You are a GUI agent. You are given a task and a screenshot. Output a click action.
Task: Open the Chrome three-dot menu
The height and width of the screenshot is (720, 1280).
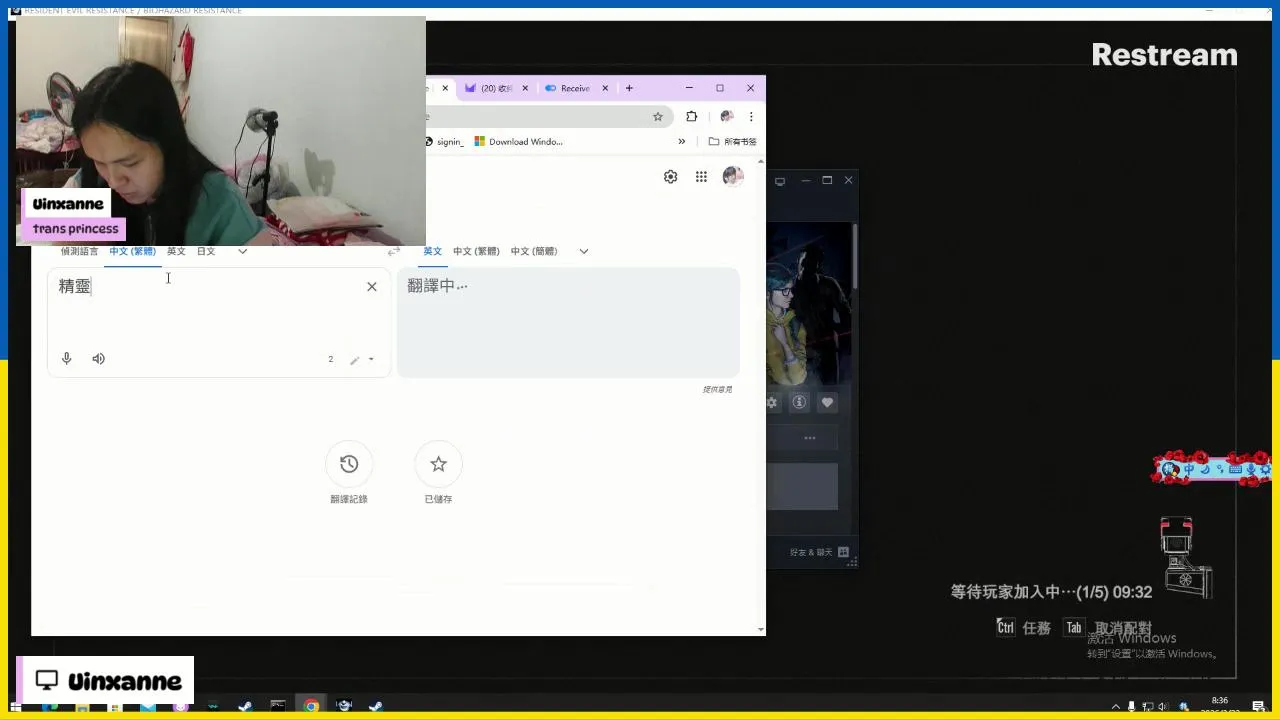pyautogui.click(x=752, y=116)
